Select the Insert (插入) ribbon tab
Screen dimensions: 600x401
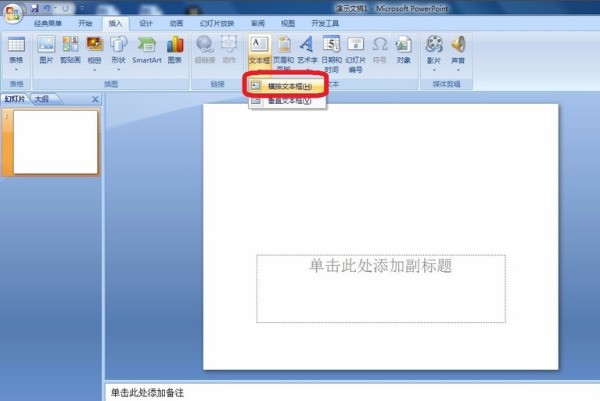[115, 23]
